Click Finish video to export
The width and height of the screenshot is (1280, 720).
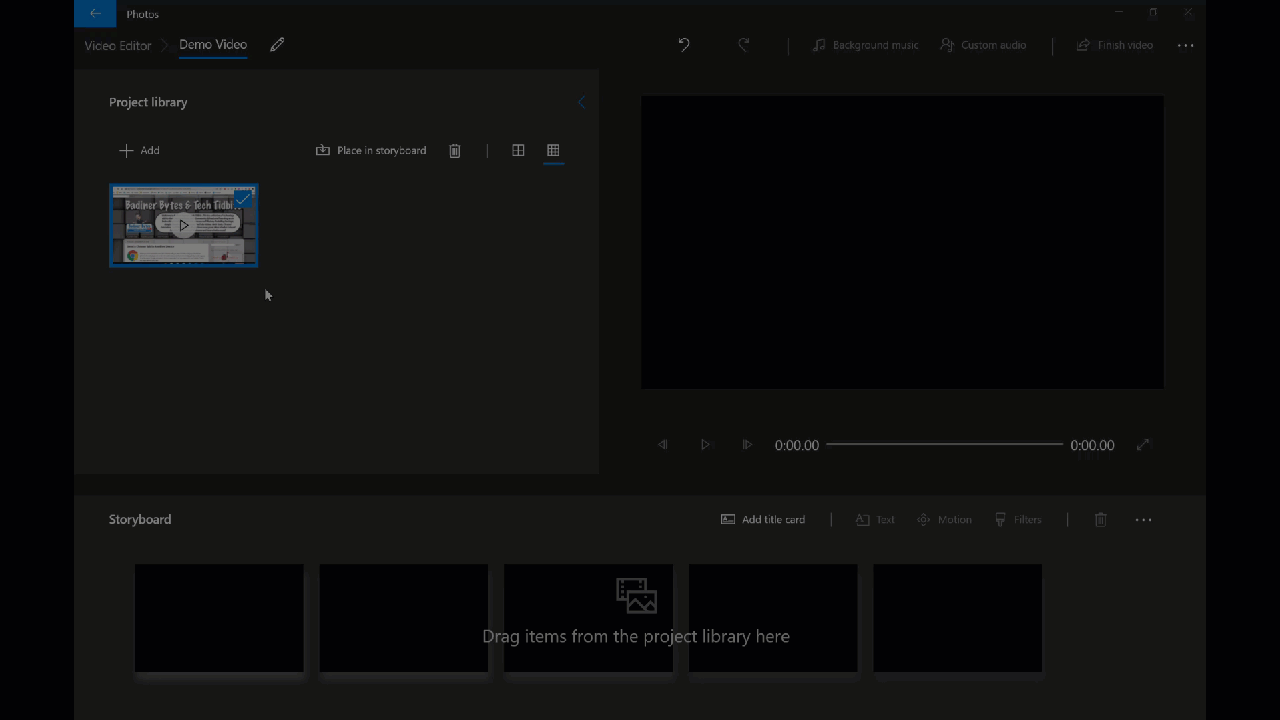[1114, 45]
